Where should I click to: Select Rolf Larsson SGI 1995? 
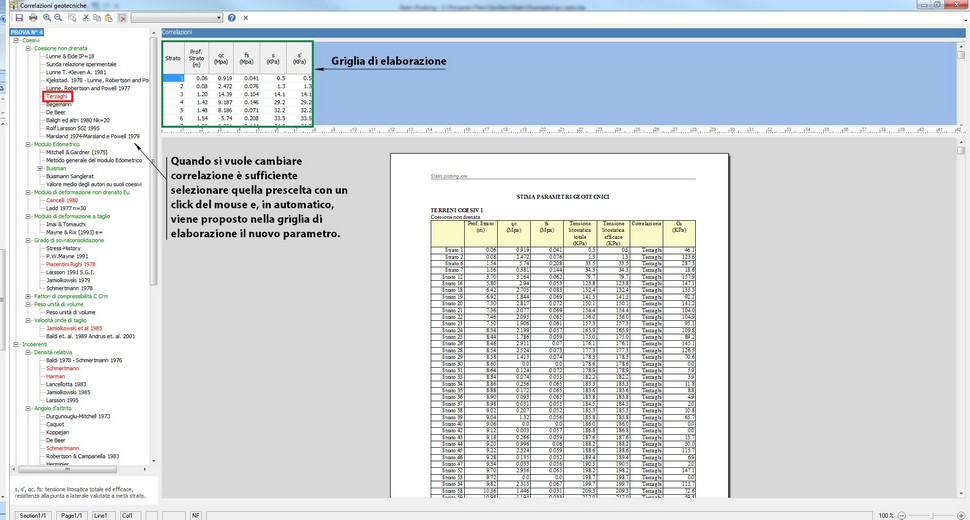(x=73, y=129)
